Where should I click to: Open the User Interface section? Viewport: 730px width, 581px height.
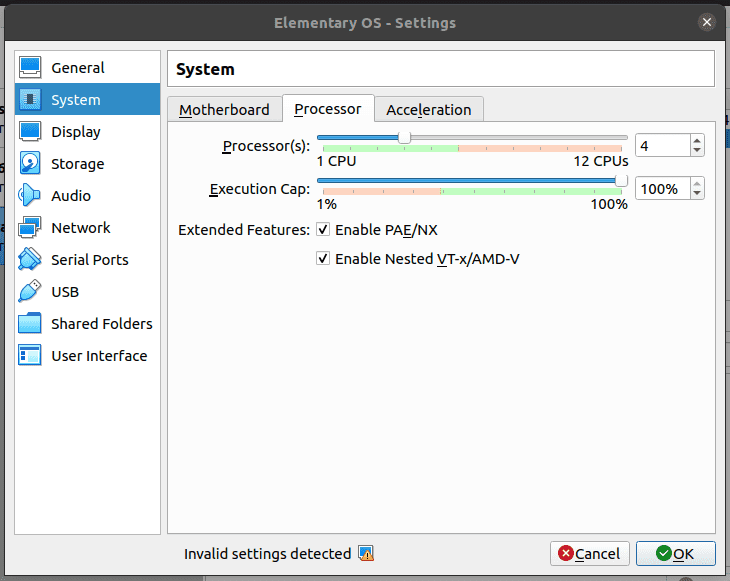(x=98, y=356)
